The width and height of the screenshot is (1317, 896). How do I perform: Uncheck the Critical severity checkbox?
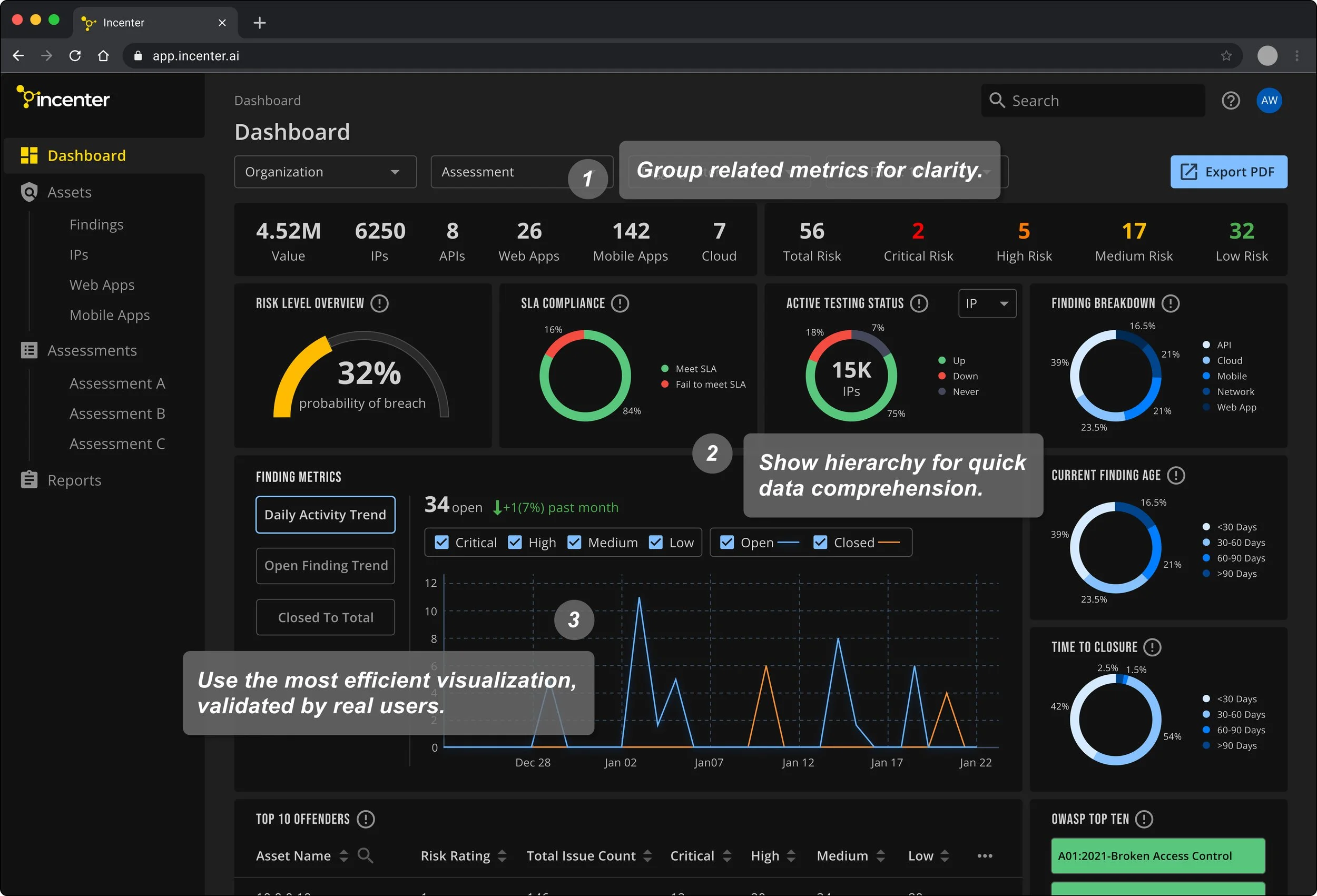(x=441, y=543)
